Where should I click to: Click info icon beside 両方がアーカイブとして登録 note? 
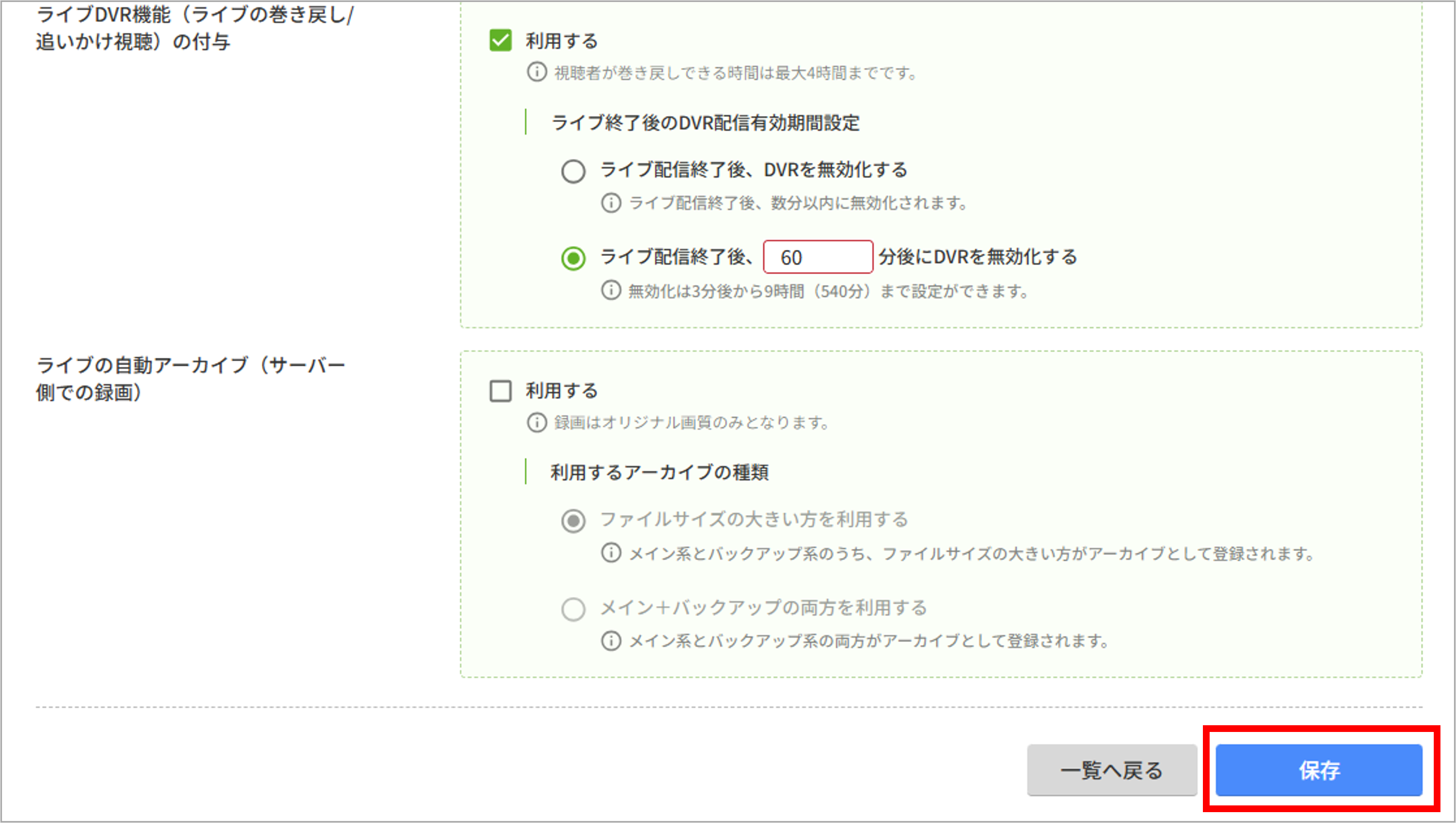tap(611, 641)
